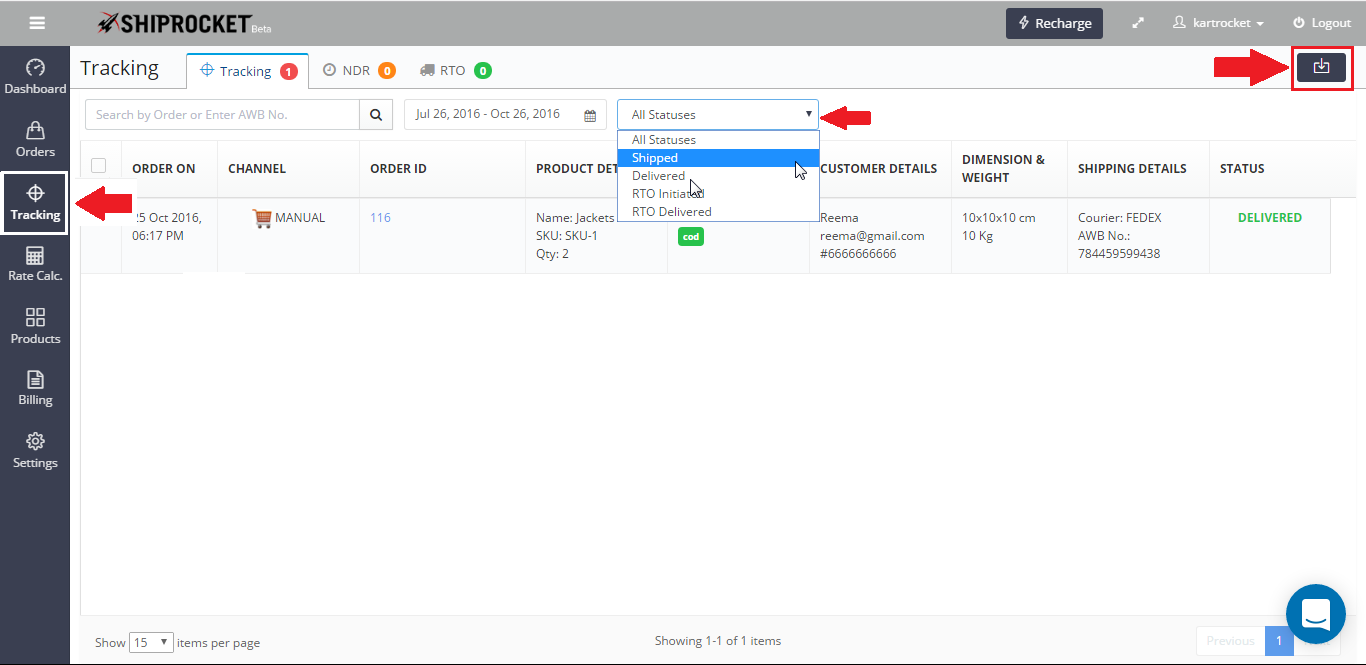Screen dimensions: 1366x665
Task: Toggle the fullscreen expand icon
Action: (1138, 23)
